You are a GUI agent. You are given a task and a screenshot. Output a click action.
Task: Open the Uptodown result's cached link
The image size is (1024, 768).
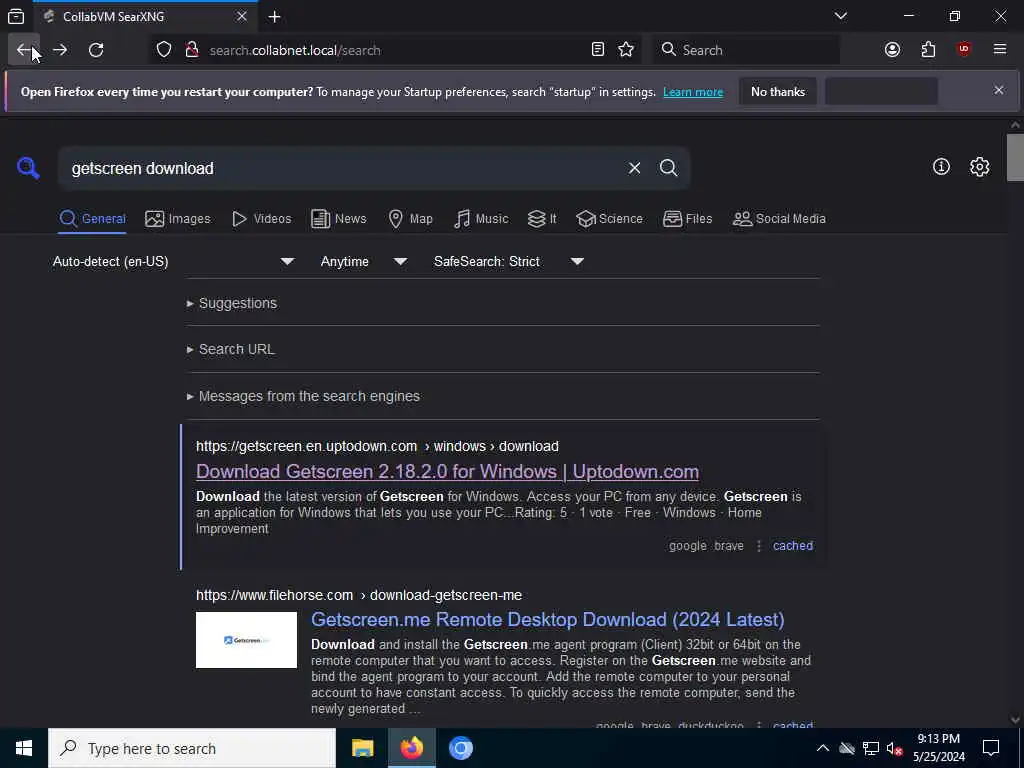tap(793, 546)
